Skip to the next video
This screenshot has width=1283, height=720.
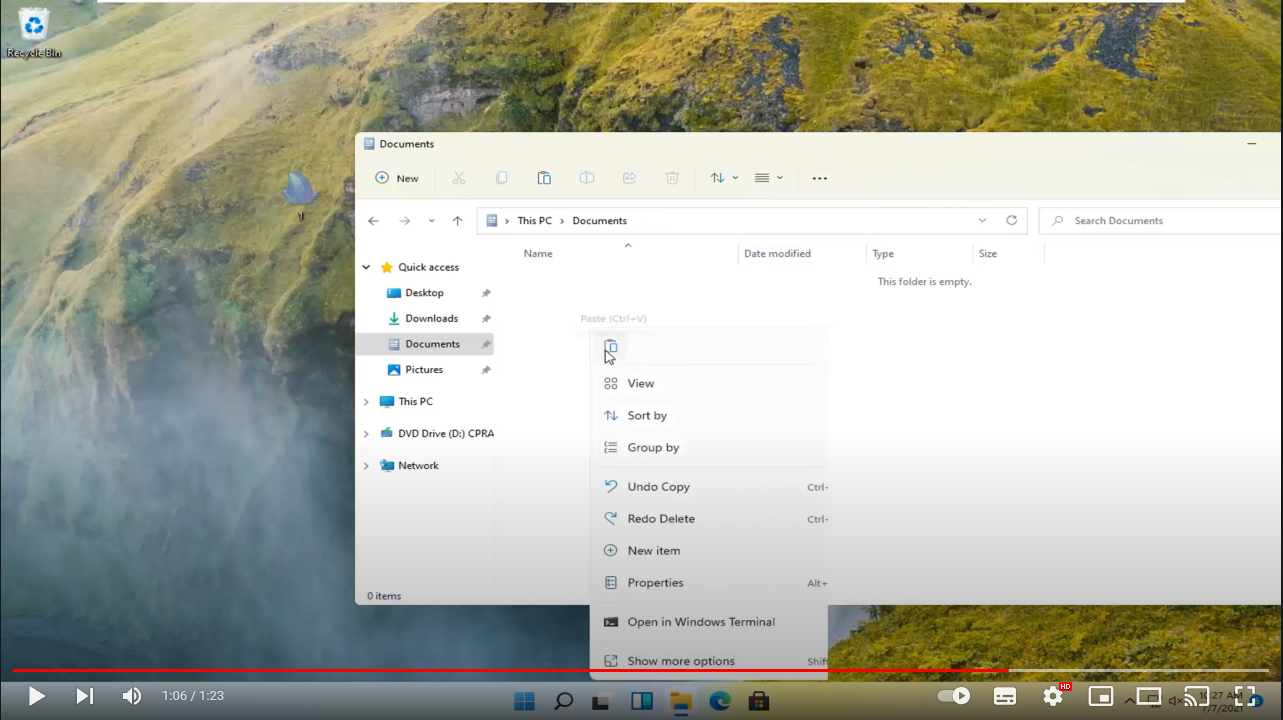(85, 696)
